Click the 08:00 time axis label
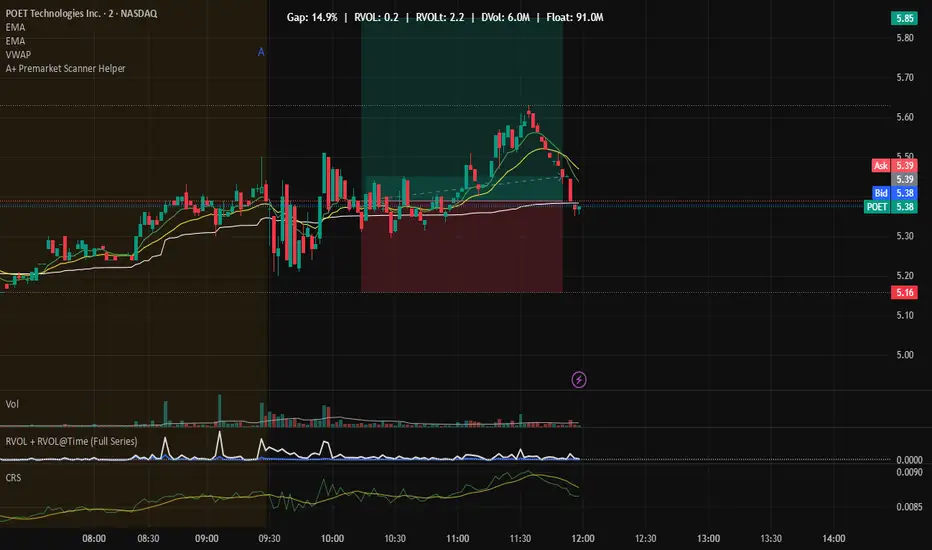The width and height of the screenshot is (932, 550). (x=94, y=539)
